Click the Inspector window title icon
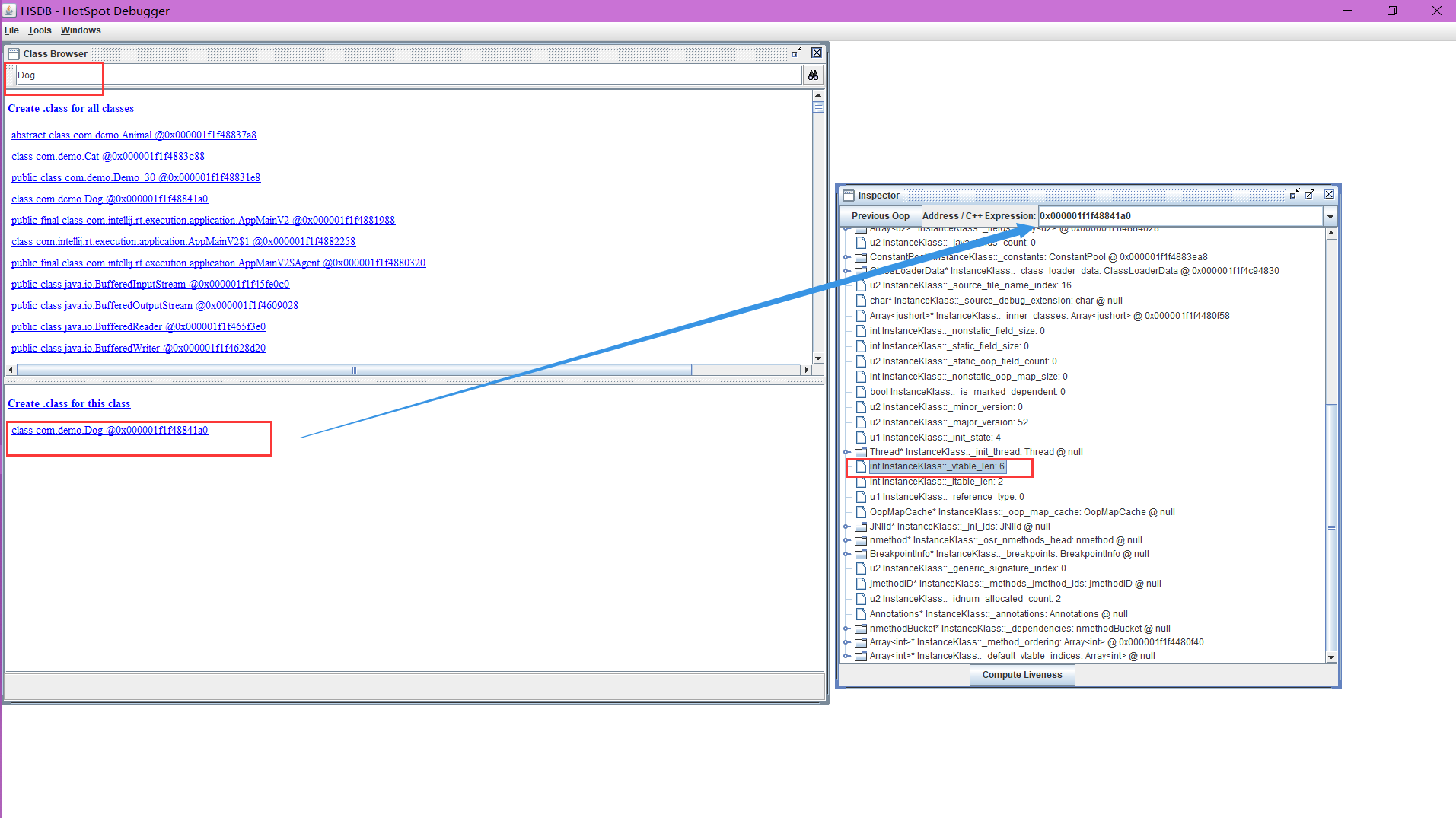The width and height of the screenshot is (1456, 818). coord(849,196)
